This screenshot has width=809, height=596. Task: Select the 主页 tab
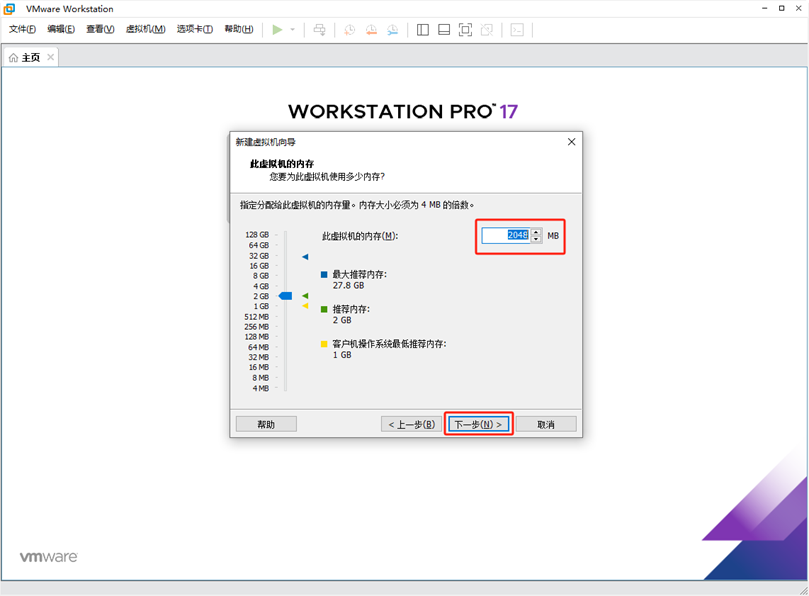tap(30, 57)
